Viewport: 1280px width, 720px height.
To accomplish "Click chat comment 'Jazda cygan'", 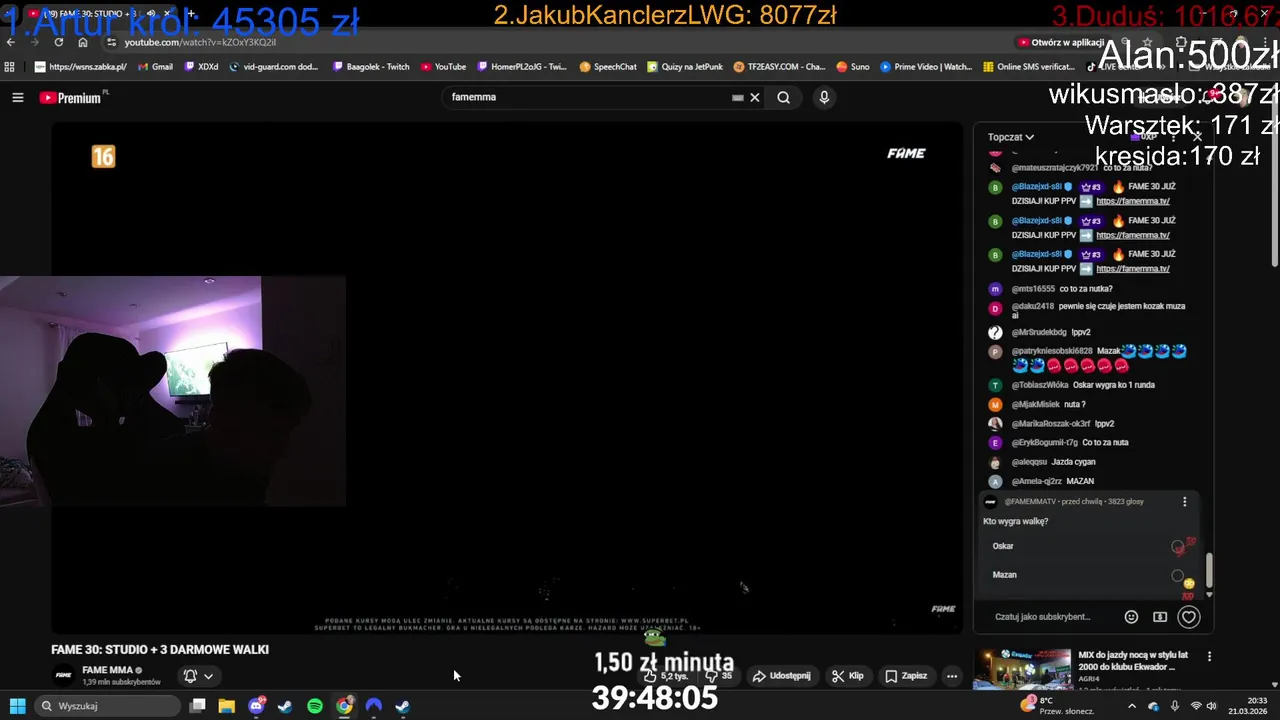I will [x=1073, y=462].
